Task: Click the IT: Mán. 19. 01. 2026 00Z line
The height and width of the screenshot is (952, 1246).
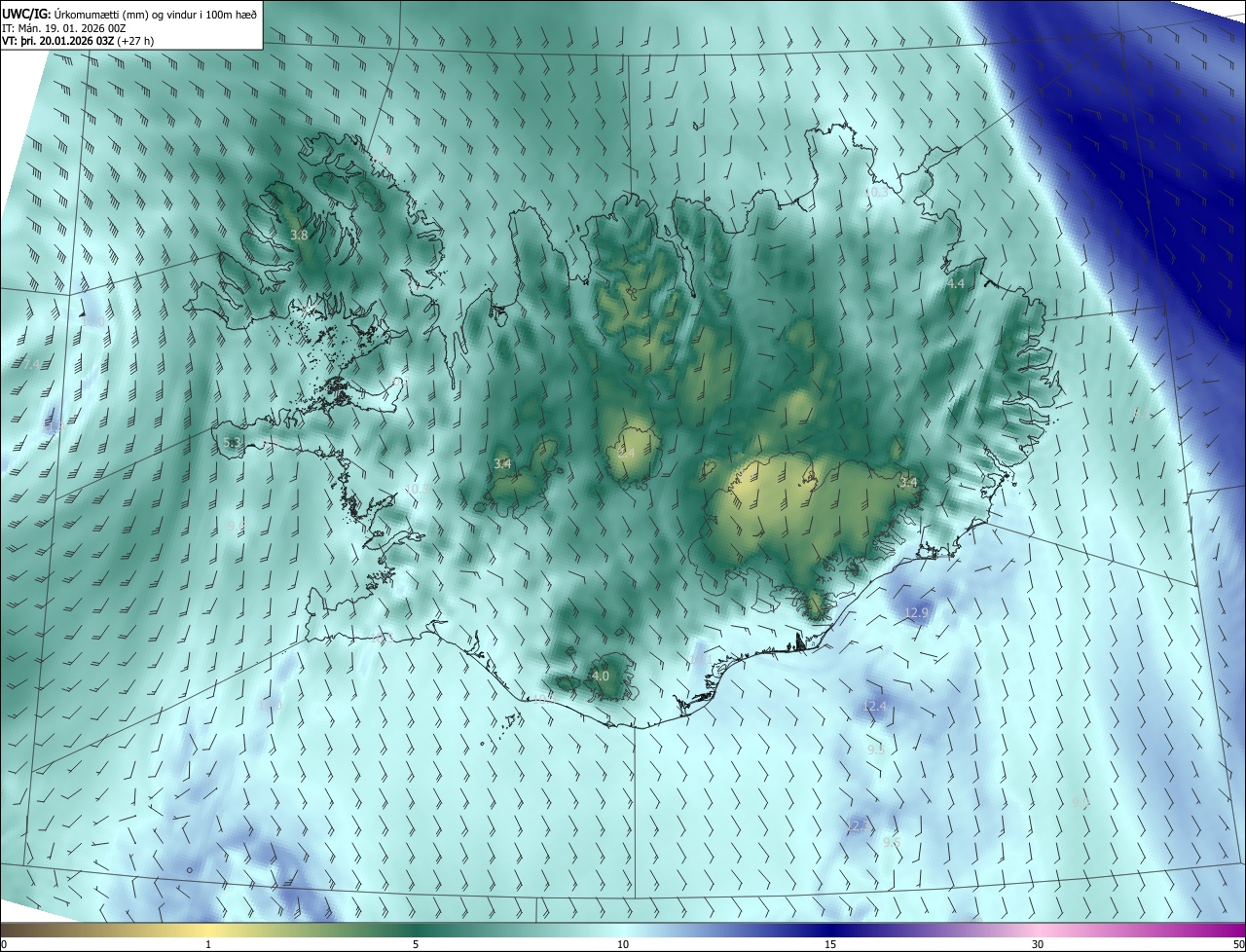Action: 62,27
